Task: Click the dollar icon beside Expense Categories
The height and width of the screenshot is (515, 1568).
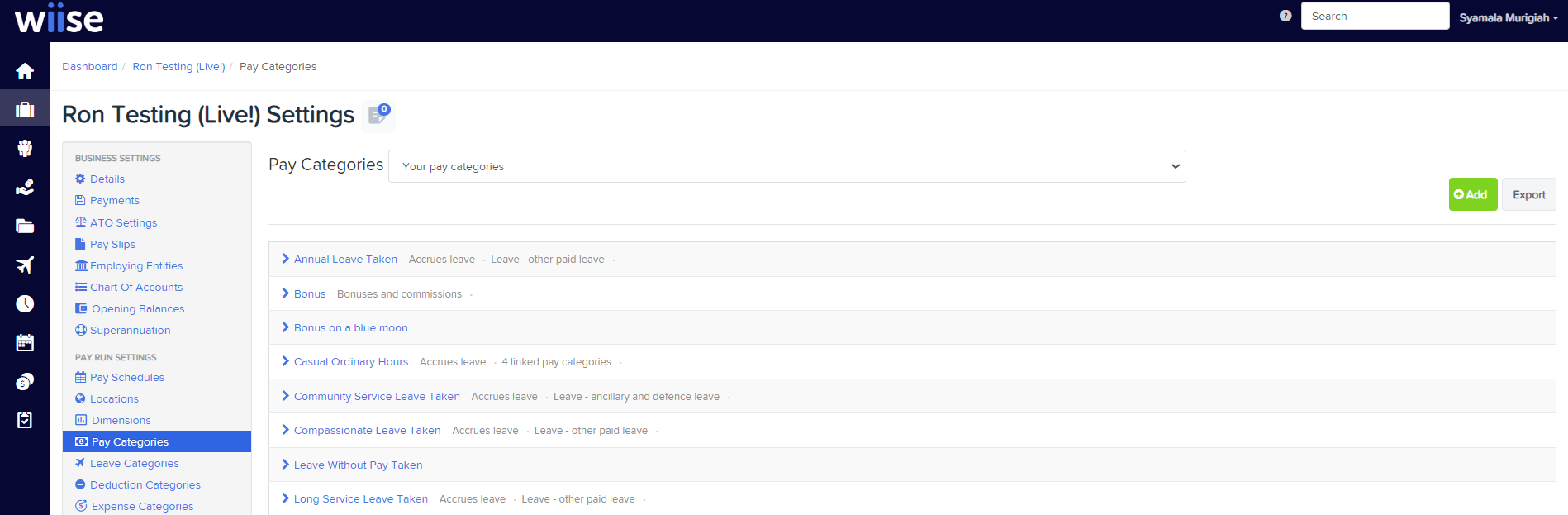Action: (81, 506)
